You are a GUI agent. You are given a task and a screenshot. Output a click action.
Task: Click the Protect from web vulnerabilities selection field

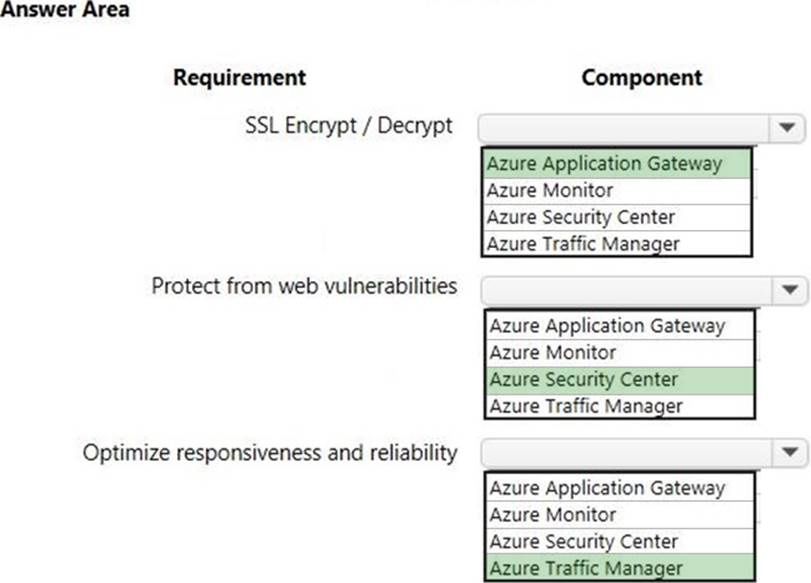click(626, 290)
